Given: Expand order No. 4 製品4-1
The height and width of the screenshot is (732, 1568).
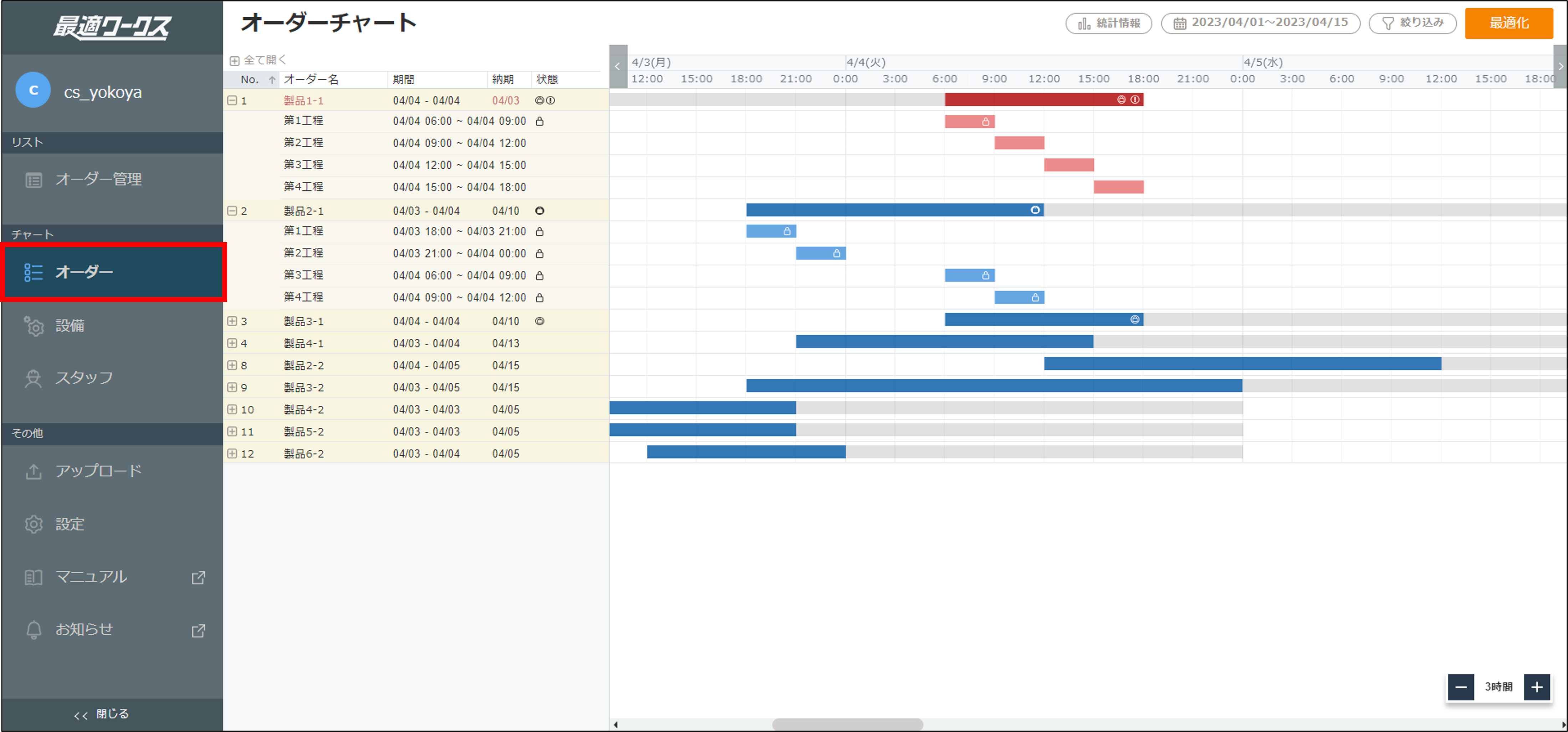Looking at the screenshot, I should coord(232,343).
